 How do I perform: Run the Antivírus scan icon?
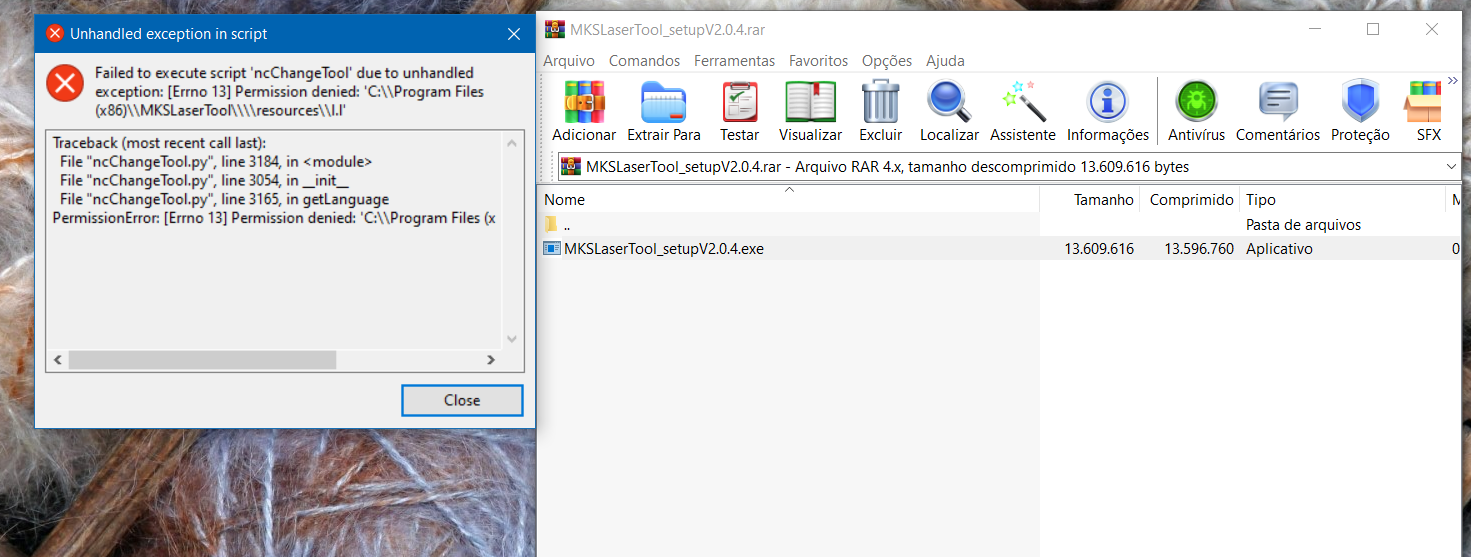(1196, 102)
